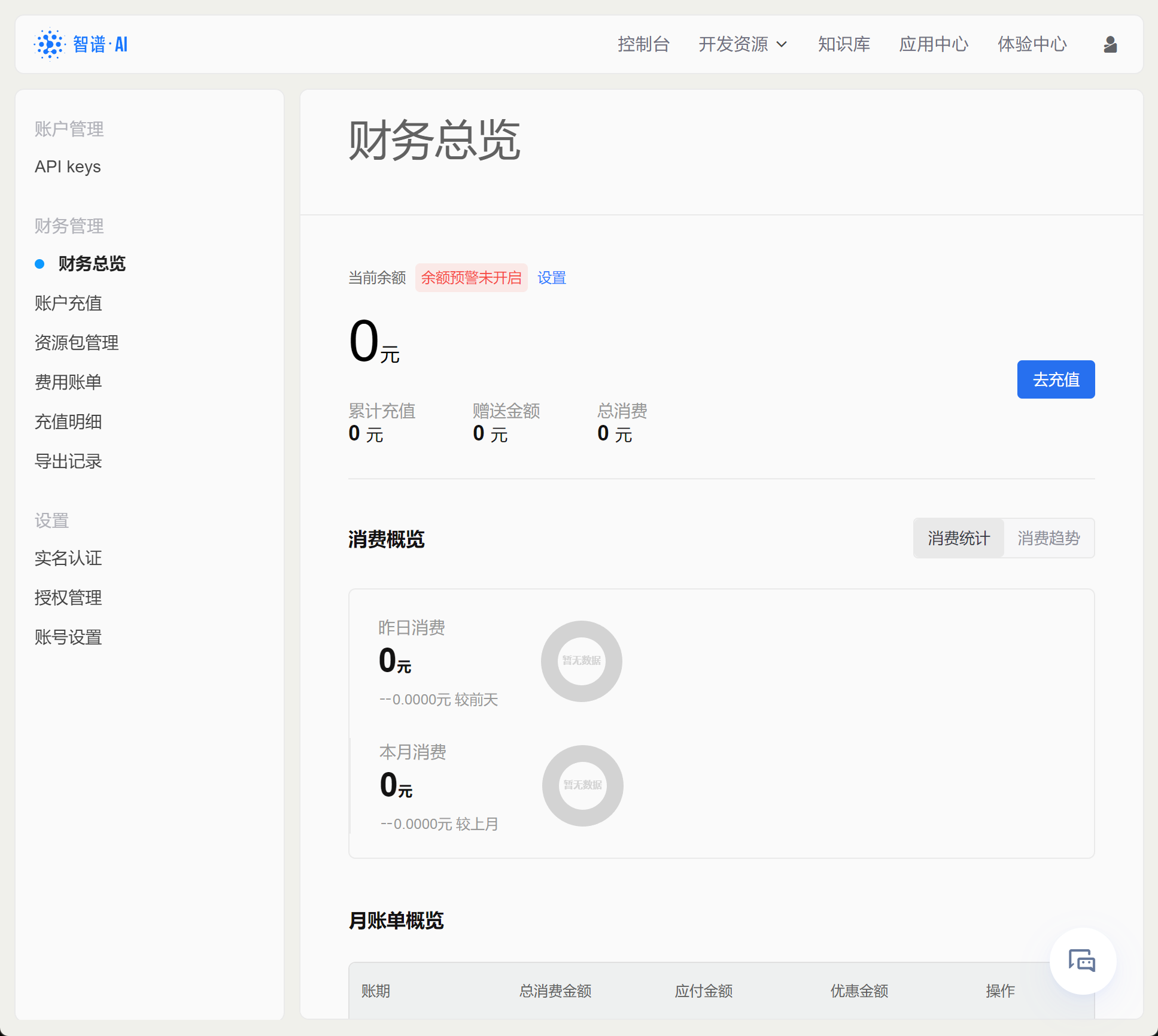Open 资源包管理 in sidebar
1158x1036 pixels.
pos(77,343)
